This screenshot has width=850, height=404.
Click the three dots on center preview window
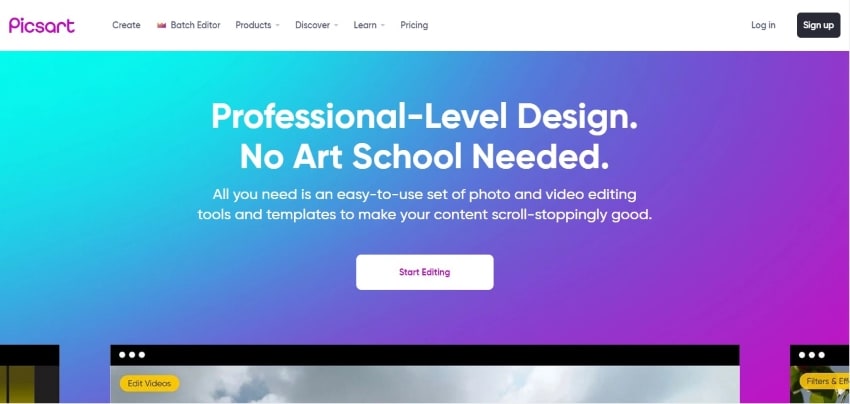tap(132, 355)
